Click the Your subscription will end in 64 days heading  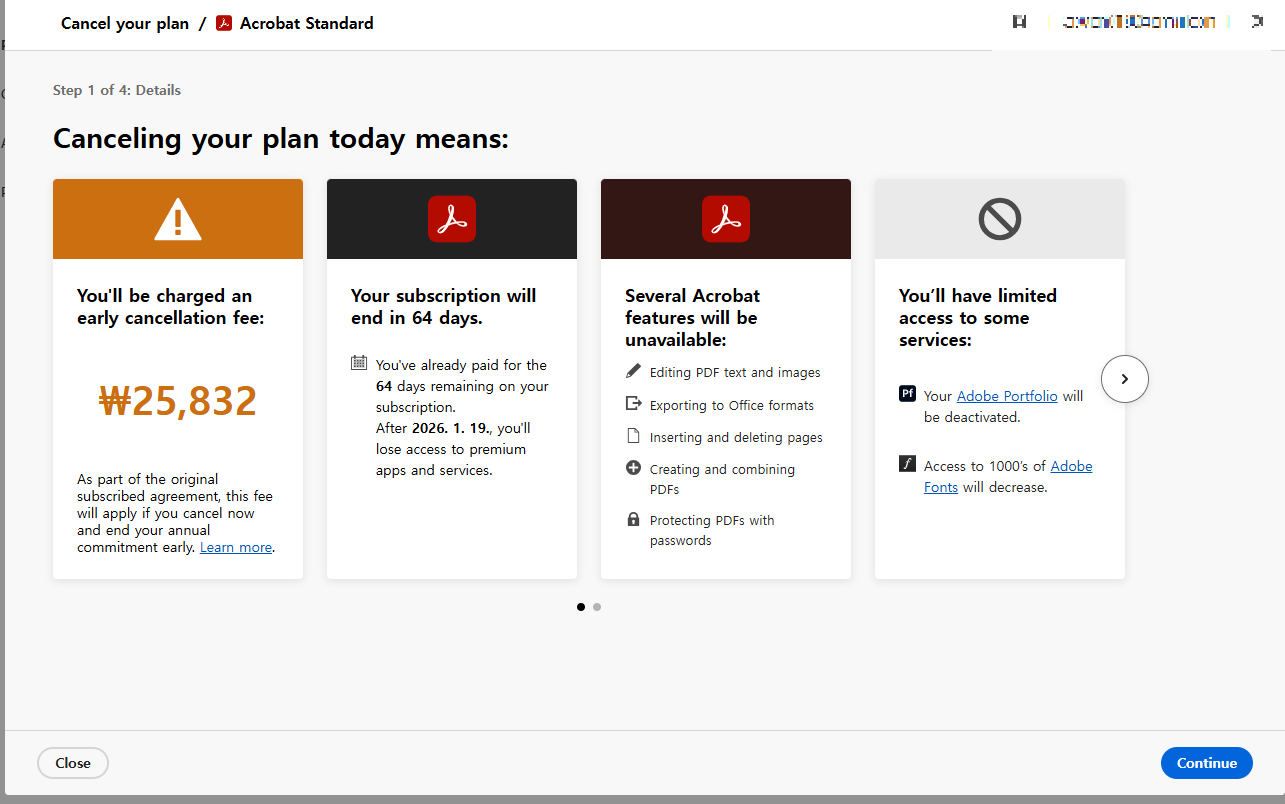point(444,307)
